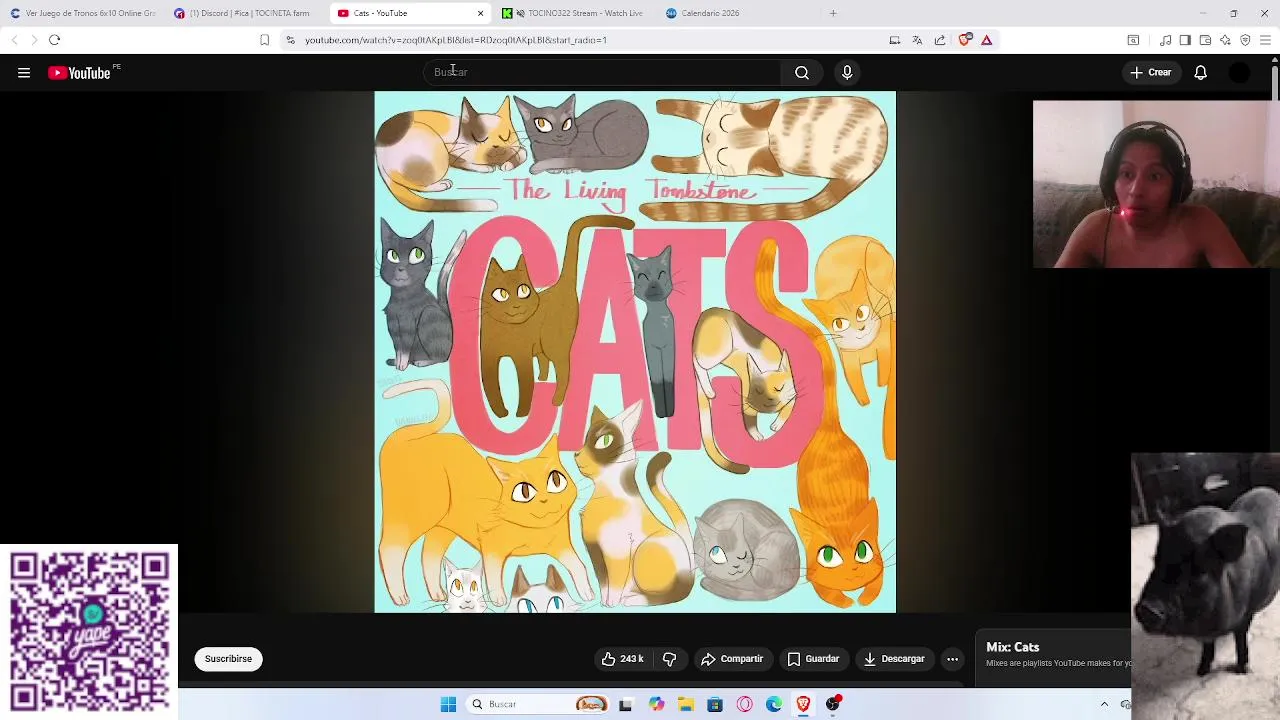The image size is (1280, 720).
Task: Open the Brave Rewards triangle icon
Action: [986, 40]
